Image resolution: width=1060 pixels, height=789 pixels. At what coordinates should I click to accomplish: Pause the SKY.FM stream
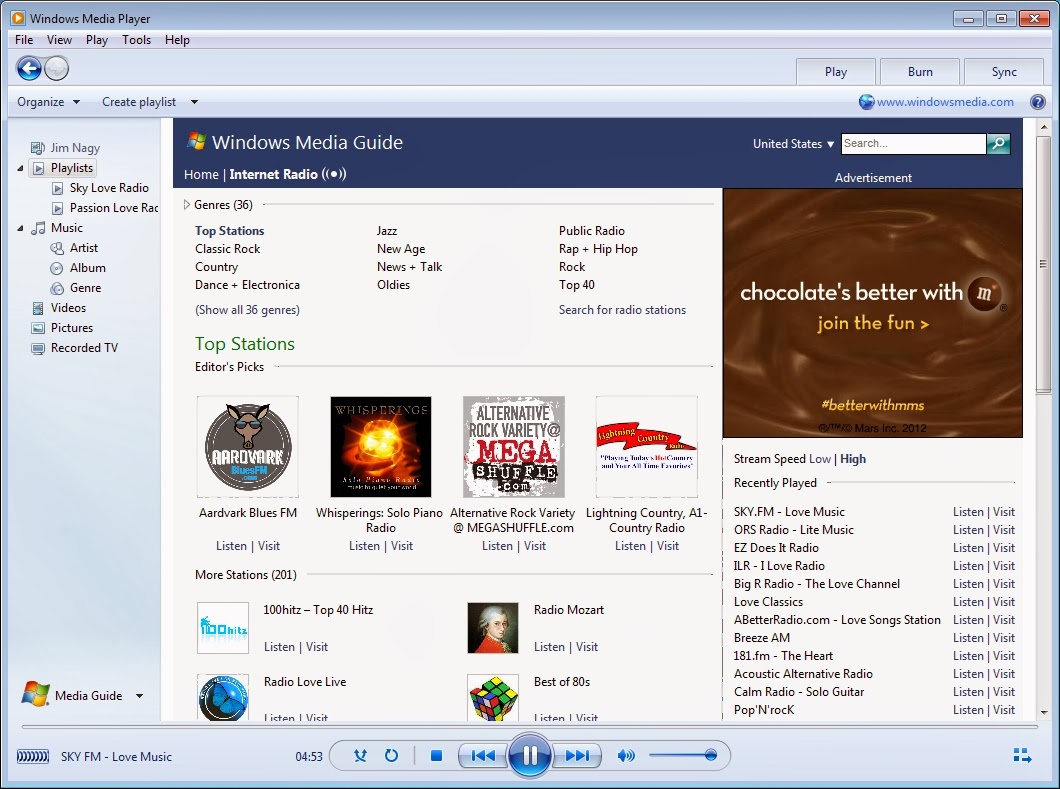(x=529, y=756)
